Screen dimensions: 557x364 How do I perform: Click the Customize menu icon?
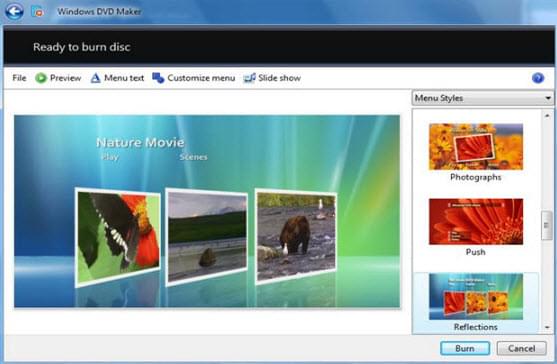(x=158, y=78)
